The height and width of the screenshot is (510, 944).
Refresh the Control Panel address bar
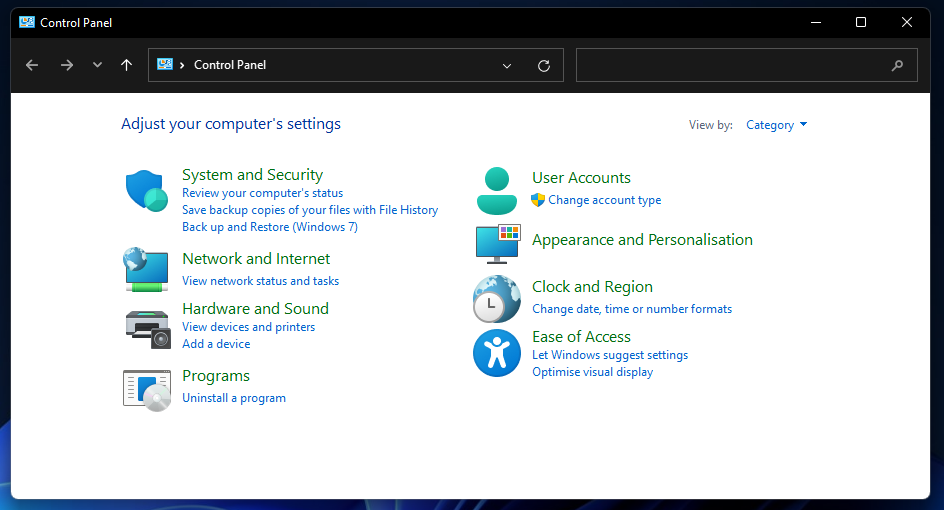click(x=544, y=65)
